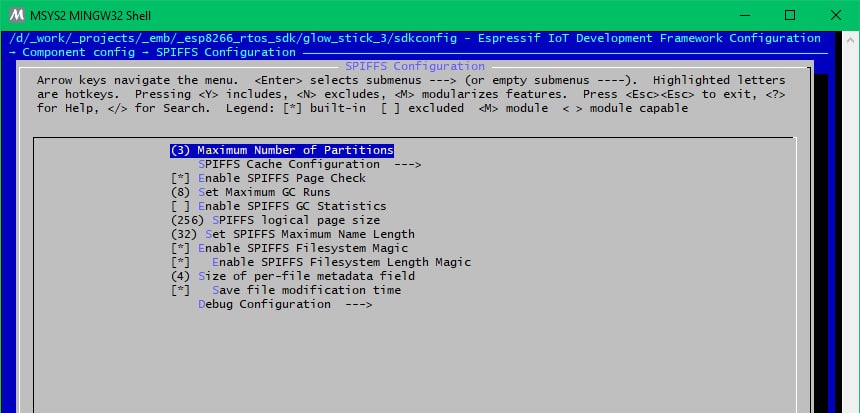Select Maximum Number of Partitions entry
This screenshot has height=413, width=860.
[282, 150]
